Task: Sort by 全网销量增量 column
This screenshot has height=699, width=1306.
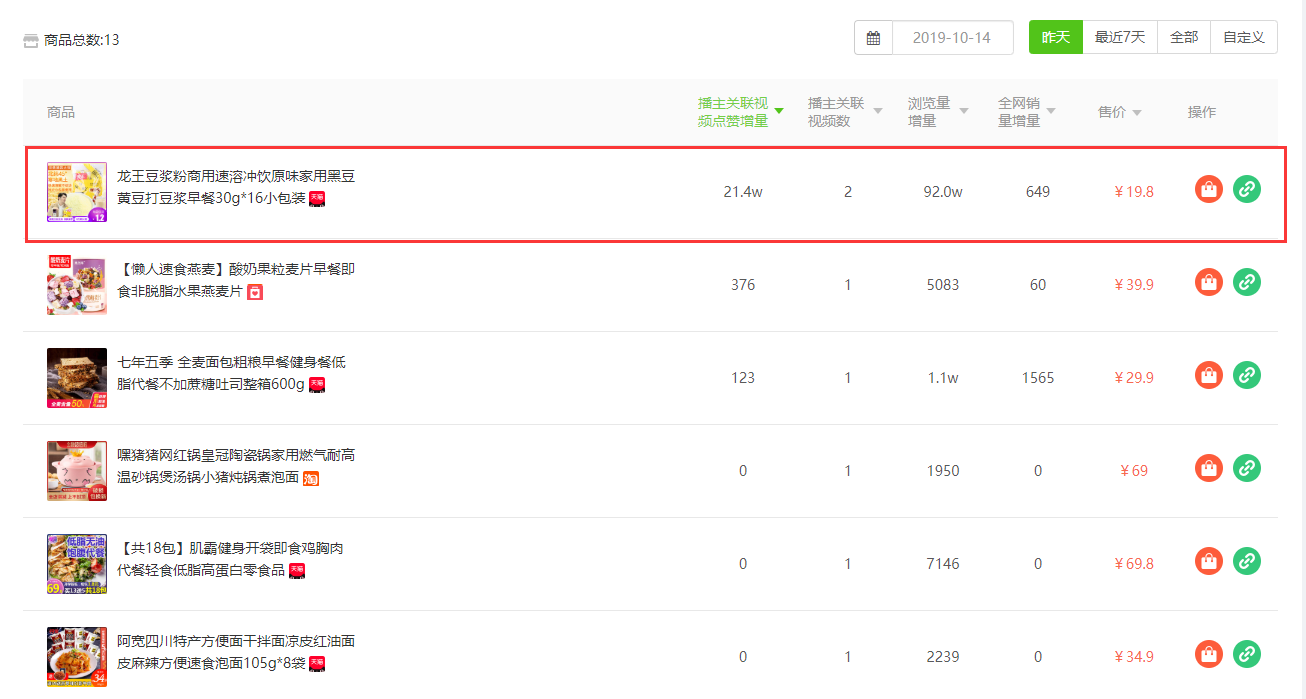Action: 1026,112
